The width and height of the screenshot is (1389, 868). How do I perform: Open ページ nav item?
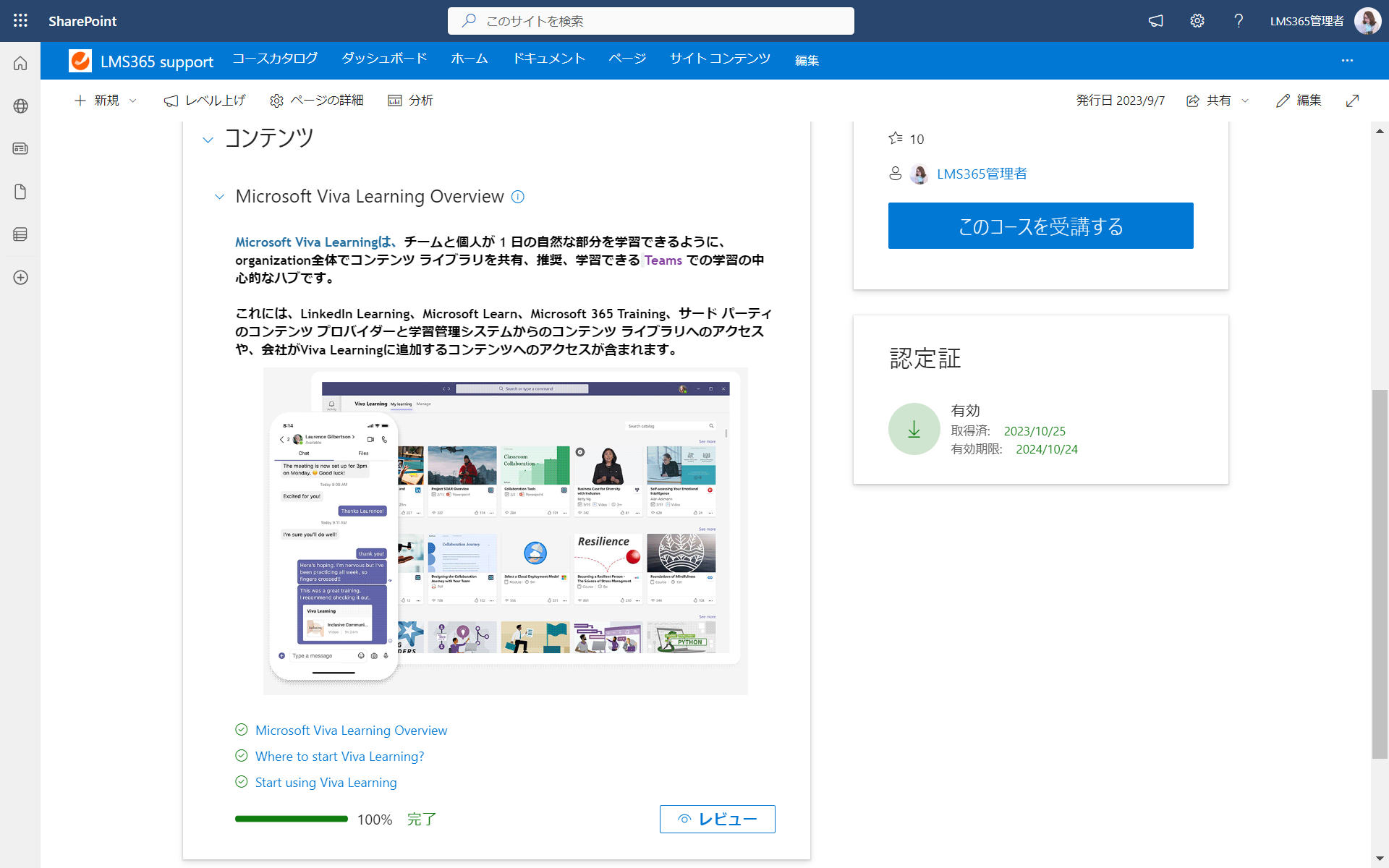click(627, 59)
